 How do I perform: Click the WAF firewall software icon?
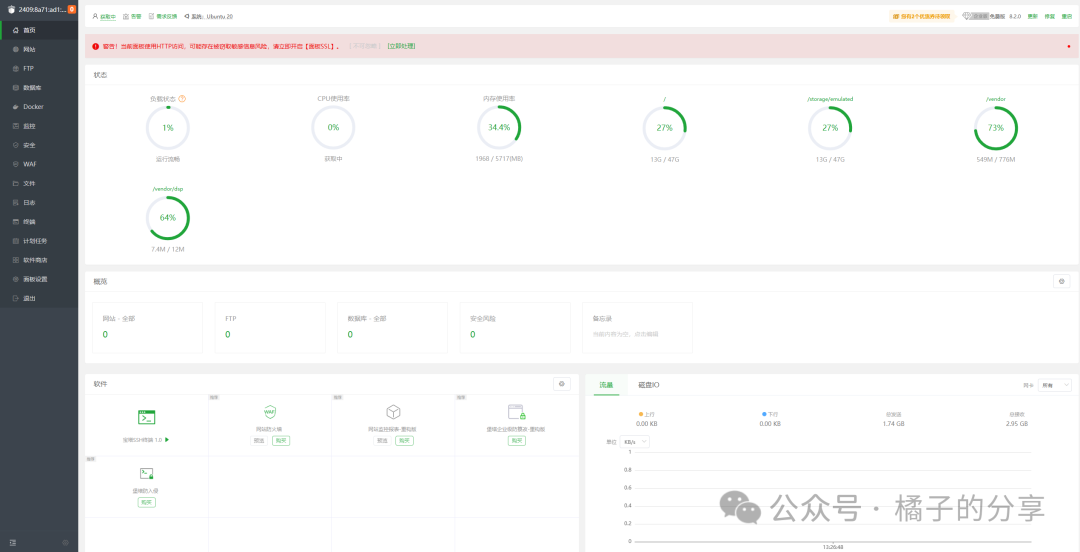pyautogui.click(x=269, y=412)
